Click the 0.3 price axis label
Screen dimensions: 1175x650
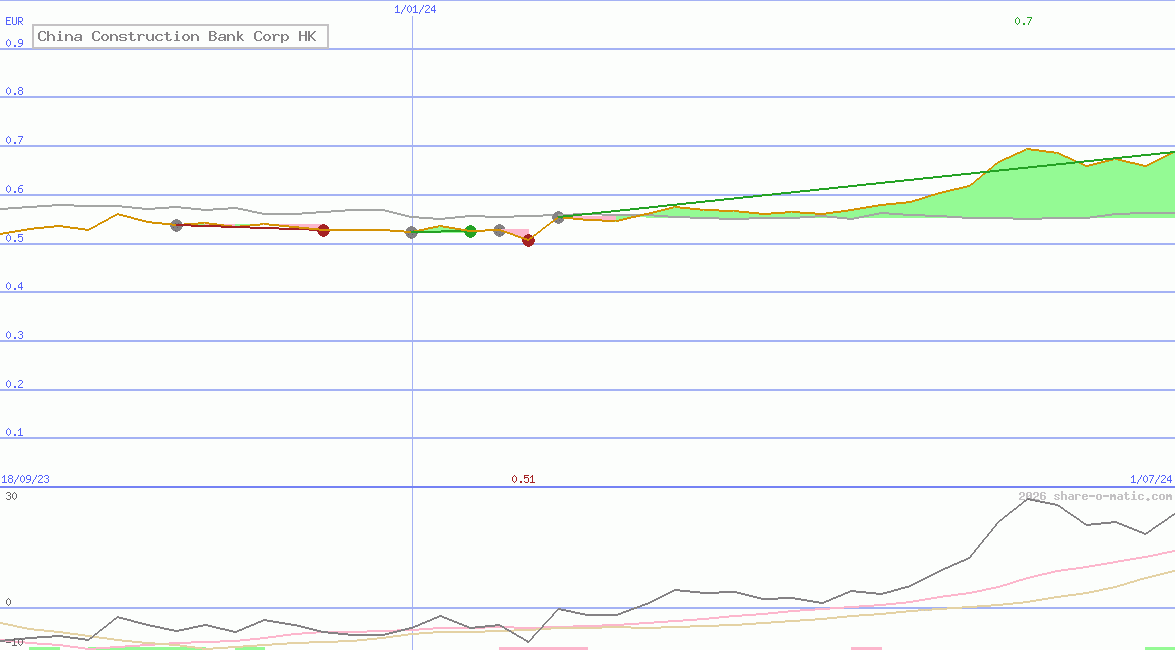pos(14,335)
